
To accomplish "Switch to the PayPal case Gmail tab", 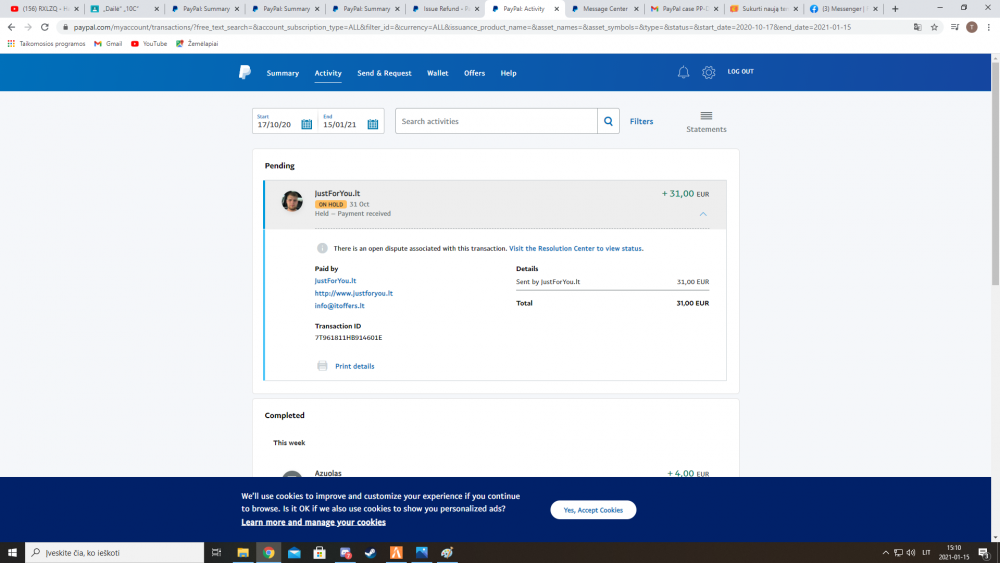I will (684, 9).
